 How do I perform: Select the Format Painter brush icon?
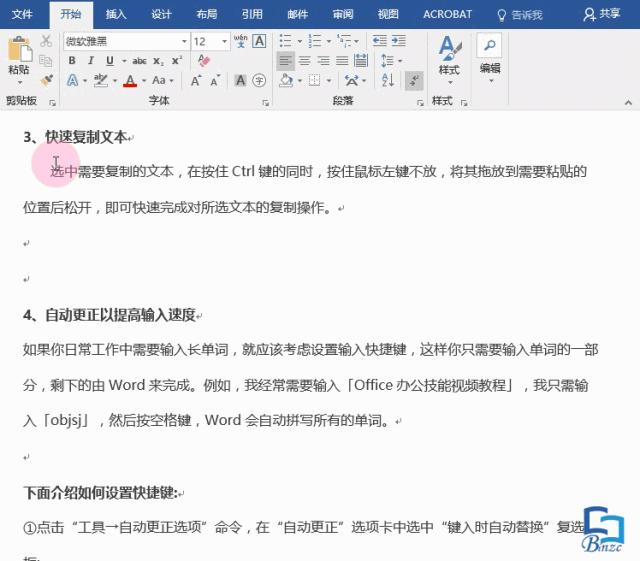47,80
